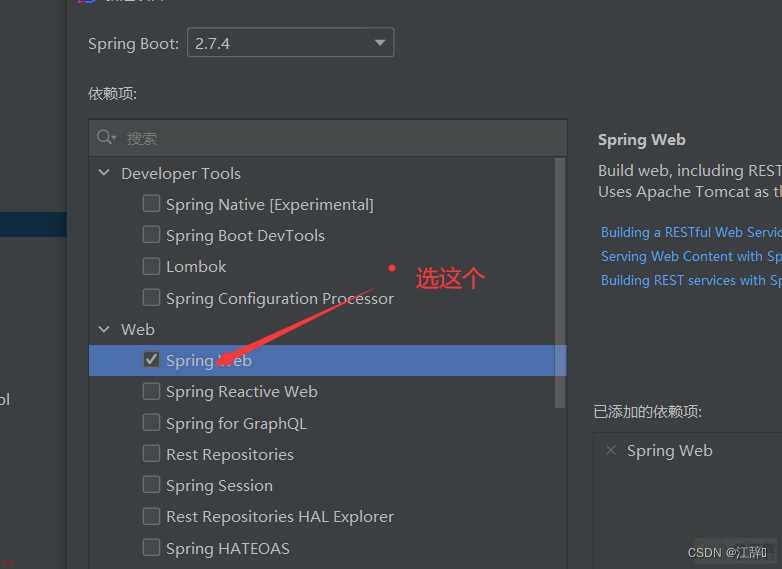Tick the Lombok checkbox

[x=151, y=266]
